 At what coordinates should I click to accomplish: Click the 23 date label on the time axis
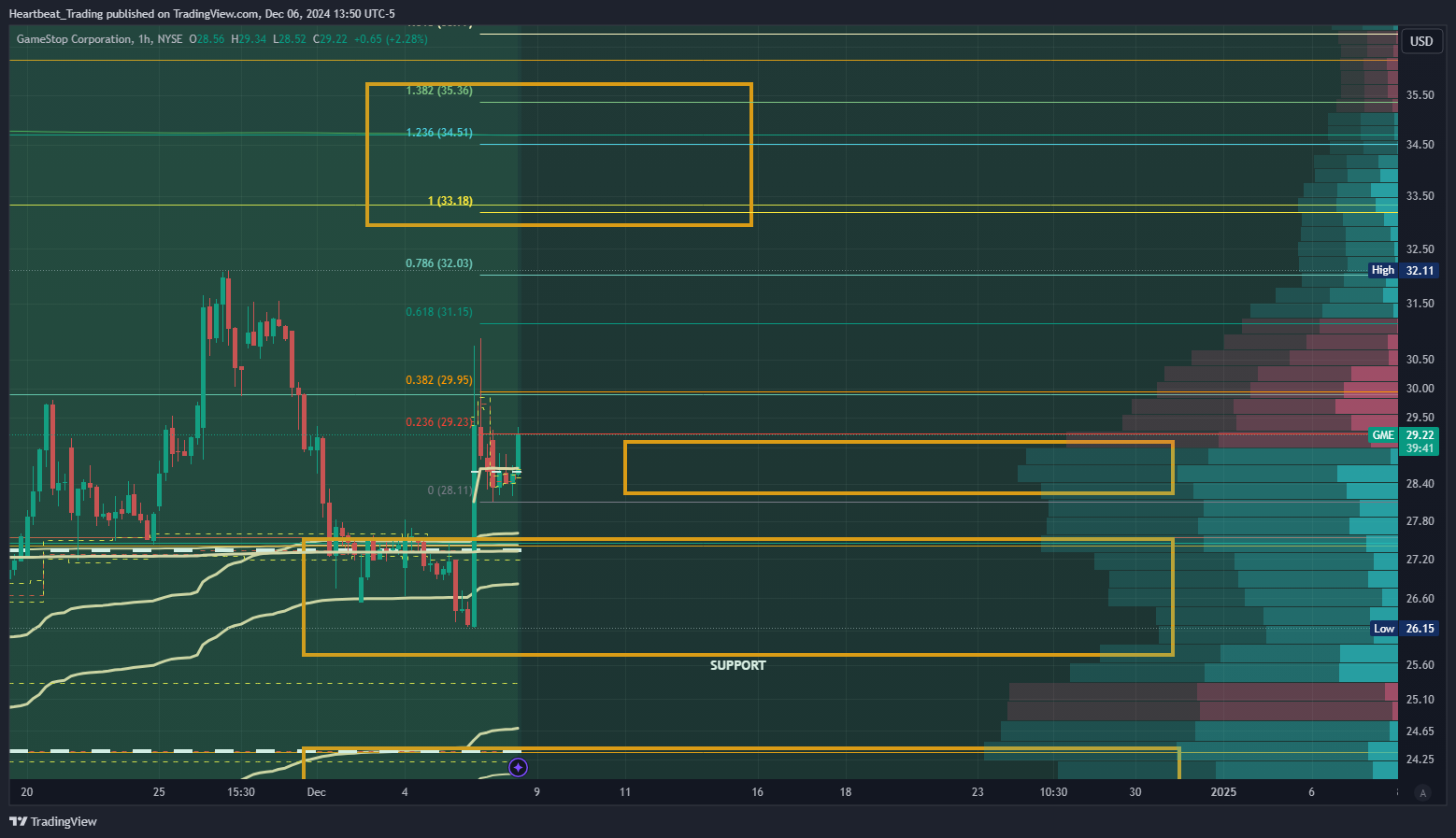(978, 792)
